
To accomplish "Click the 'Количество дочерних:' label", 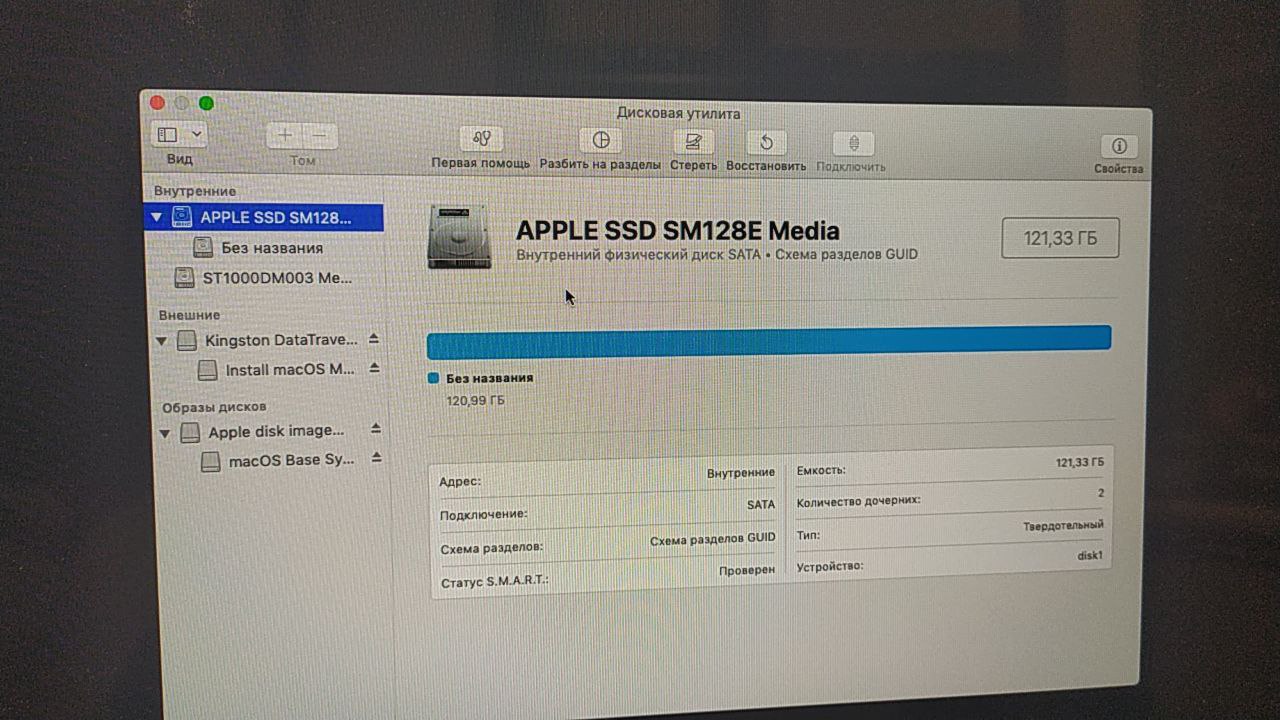I will (x=858, y=501).
